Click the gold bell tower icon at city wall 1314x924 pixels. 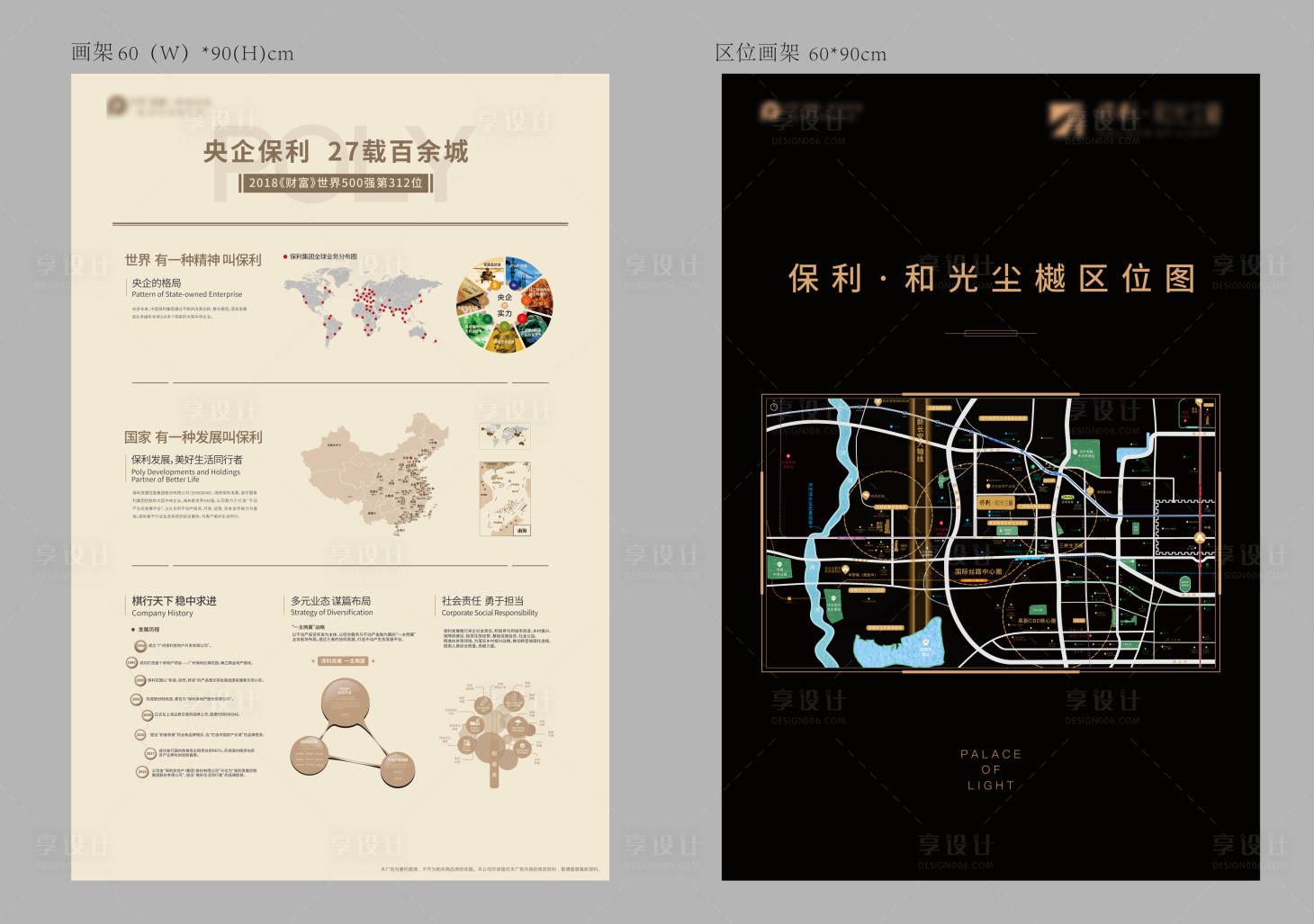(x=1199, y=537)
